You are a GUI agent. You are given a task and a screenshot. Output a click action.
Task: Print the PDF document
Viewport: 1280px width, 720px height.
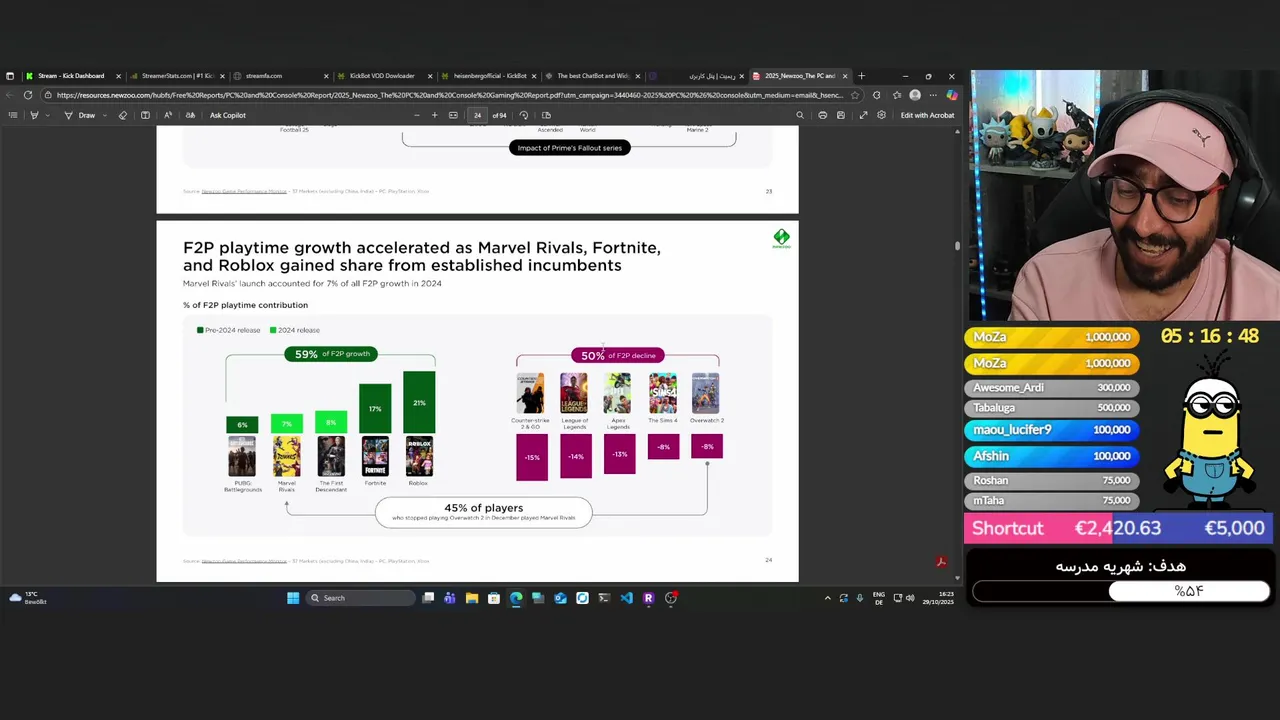822,115
